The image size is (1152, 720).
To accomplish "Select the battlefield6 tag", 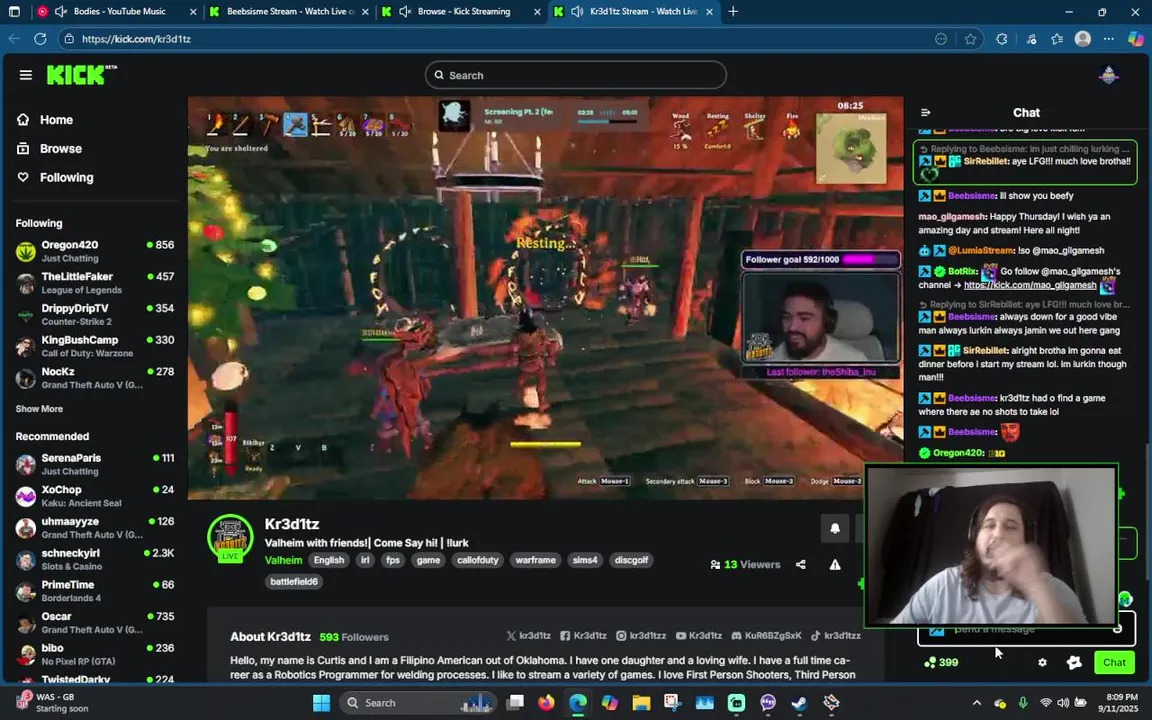I will (294, 581).
